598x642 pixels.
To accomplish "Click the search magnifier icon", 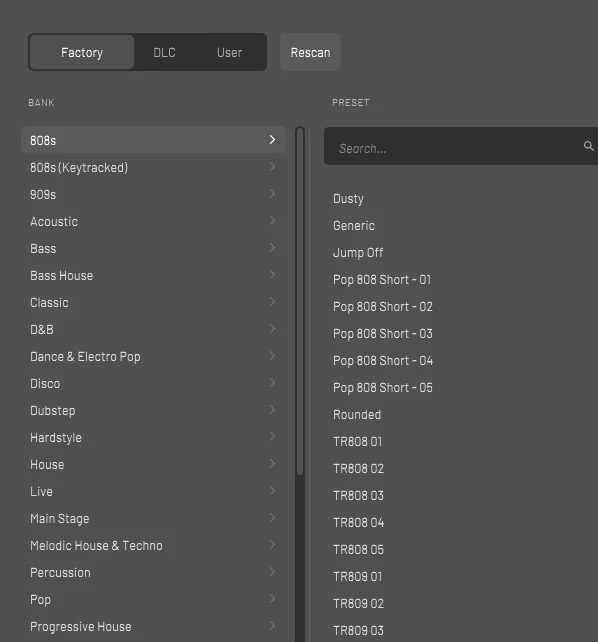I will click(x=589, y=146).
